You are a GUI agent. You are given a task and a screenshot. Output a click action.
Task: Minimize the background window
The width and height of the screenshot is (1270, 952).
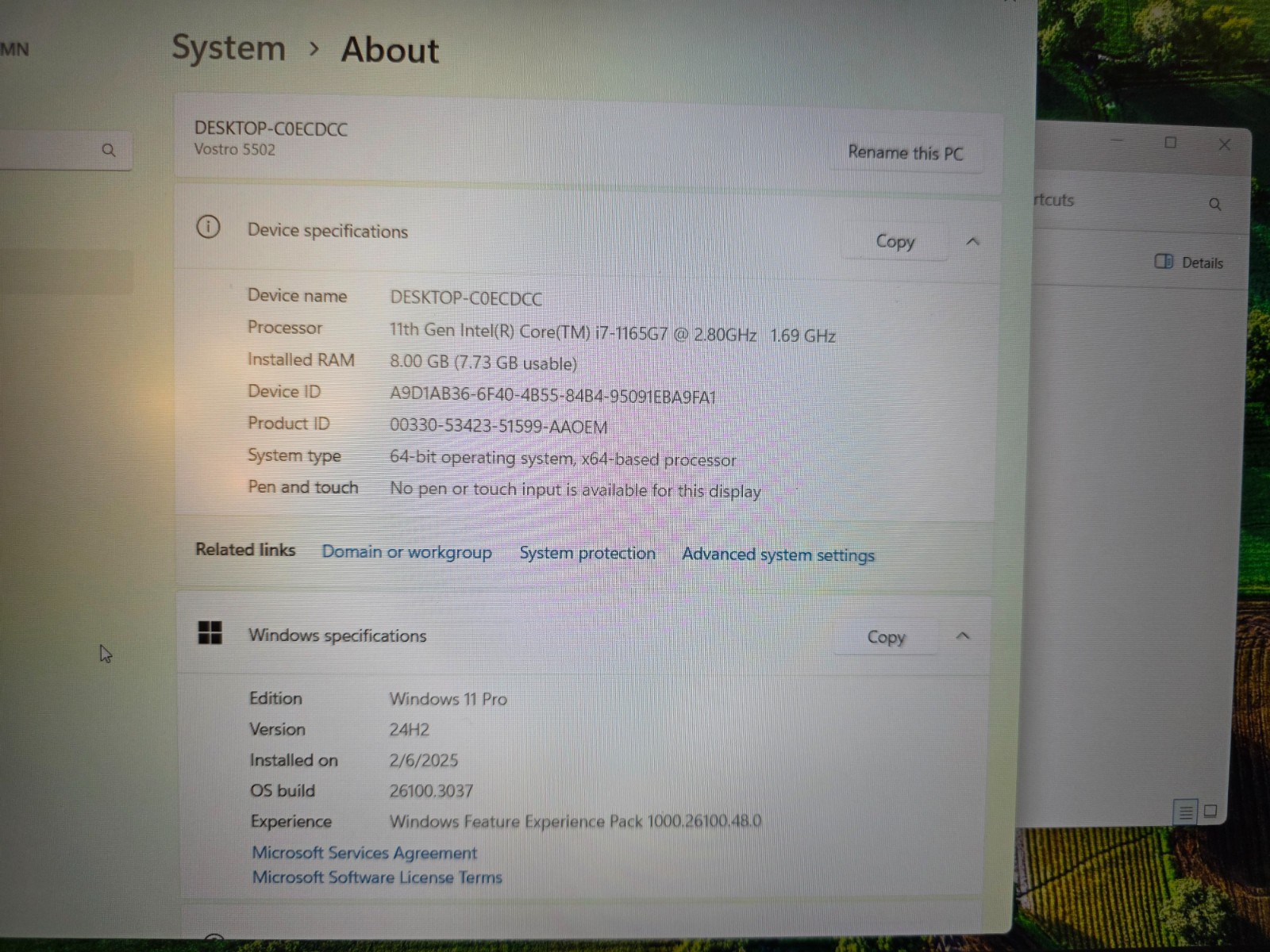coord(1118,141)
